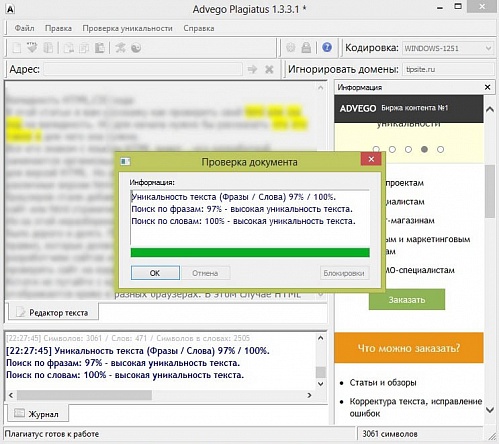Open settings via the gear icon
Screen dimensions: 499x444
click(x=291, y=48)
